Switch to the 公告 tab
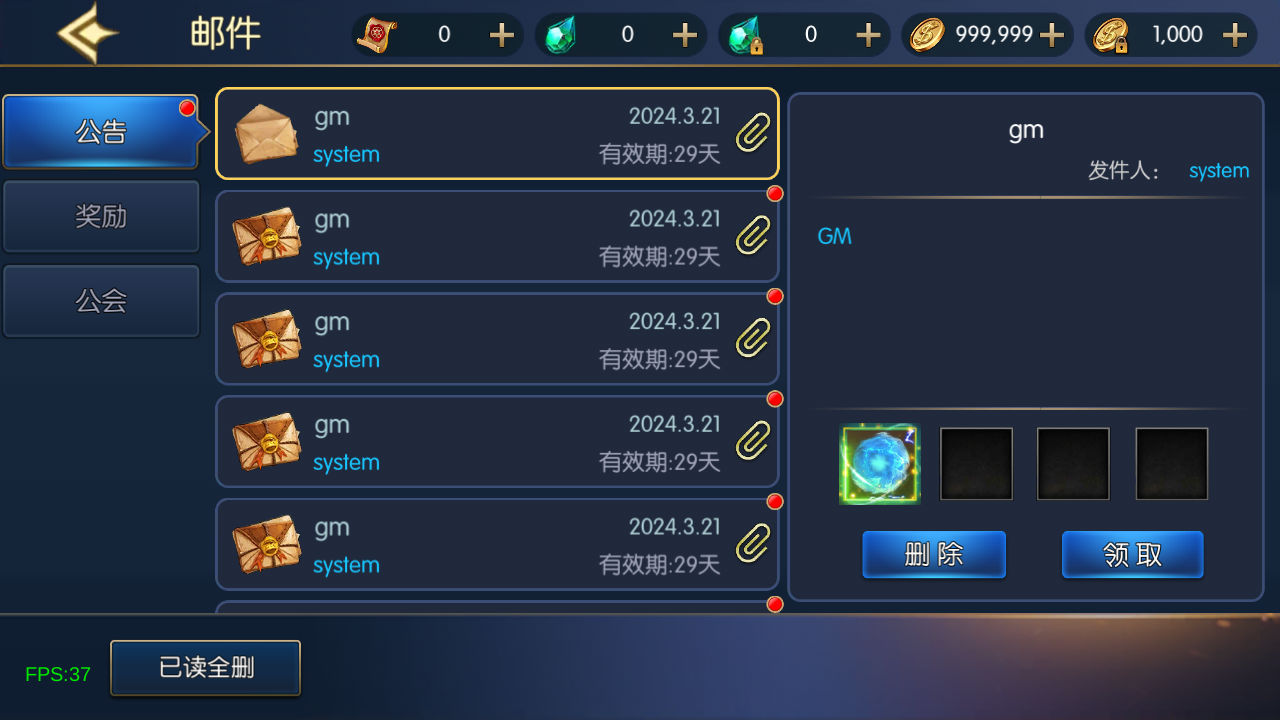Screen dimensions: 1280x720 pos(101,131)
